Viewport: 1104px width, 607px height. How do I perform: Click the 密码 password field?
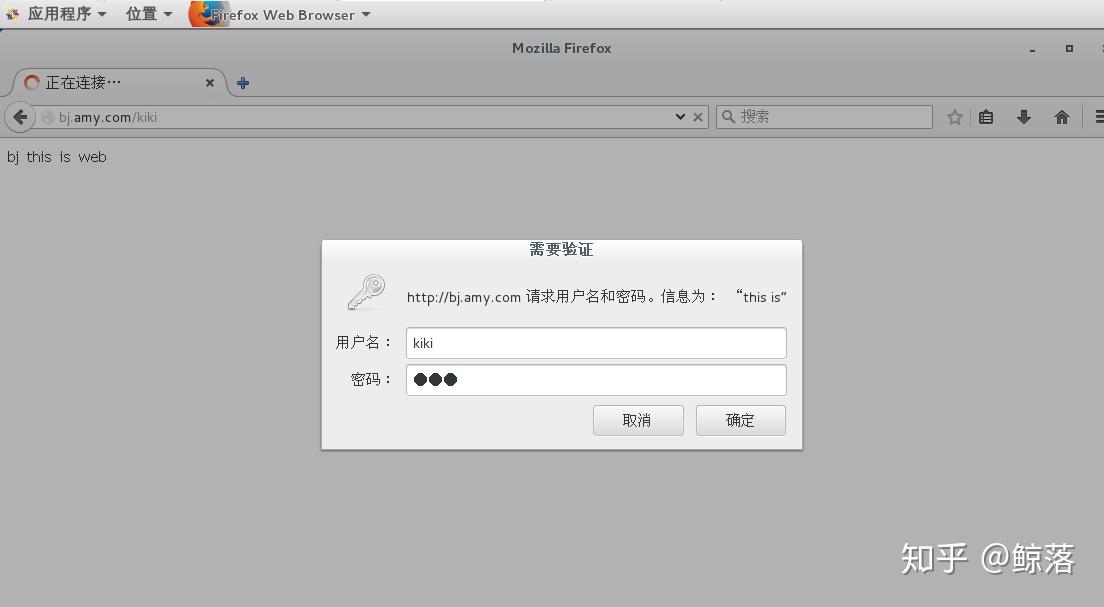596,379
